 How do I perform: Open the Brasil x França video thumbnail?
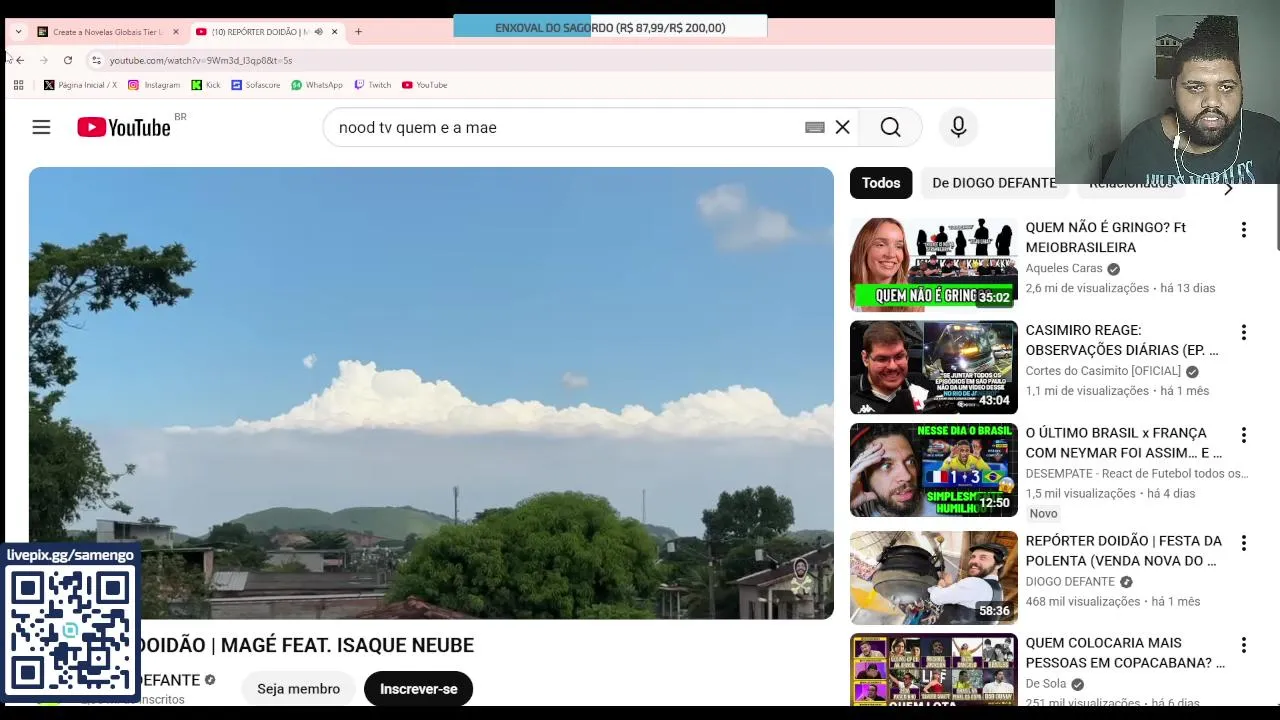pos(934,470)
